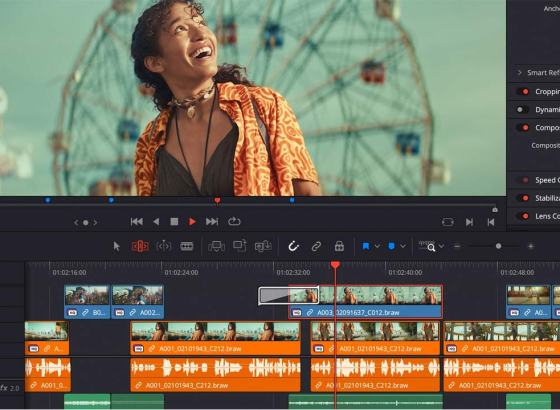Click the right jog arrow beside the dot
Image resolution: width=560 pixels, height=410 pixels.
click(x=95, y=222)
